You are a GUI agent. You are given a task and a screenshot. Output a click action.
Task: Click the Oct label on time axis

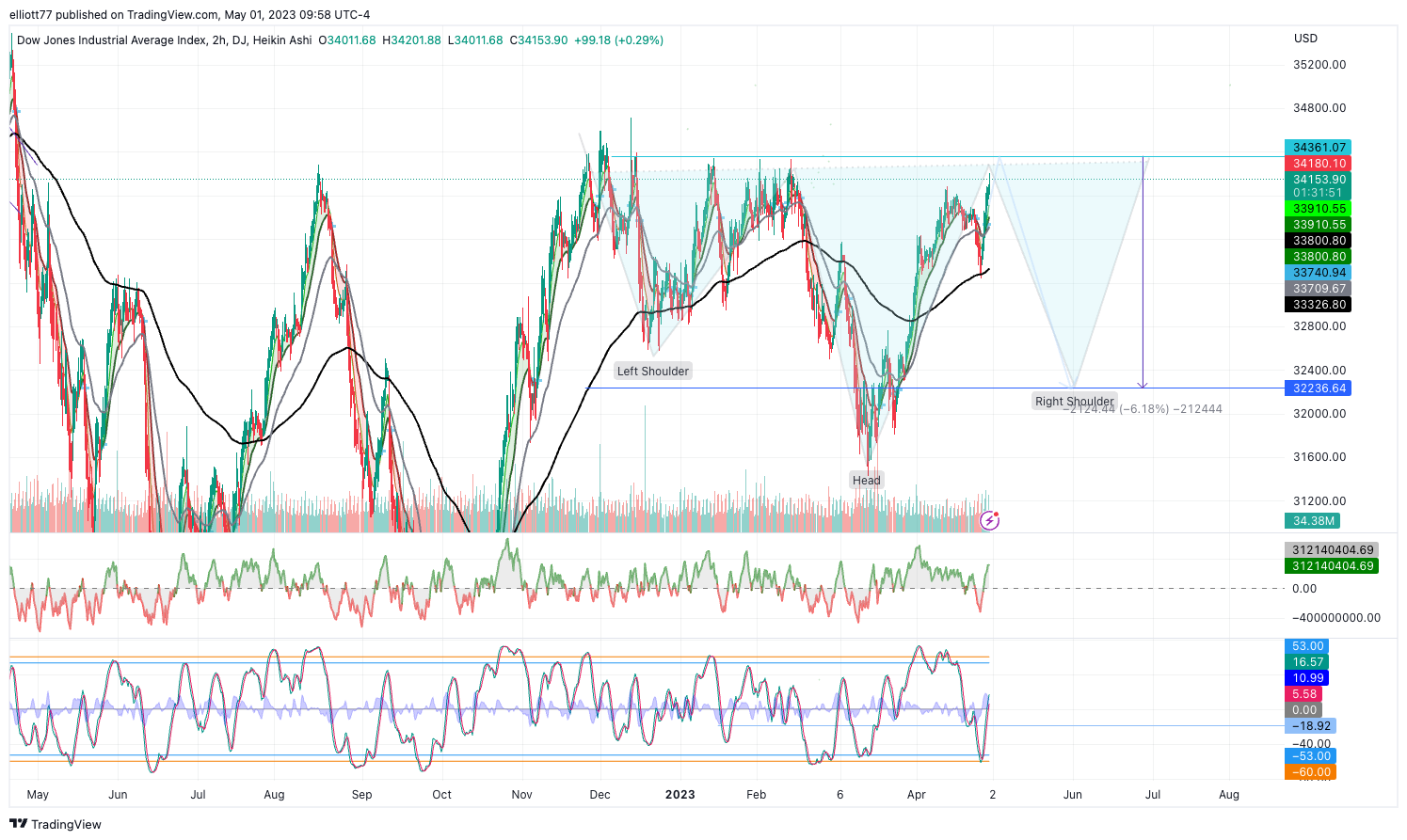point(441,795)
